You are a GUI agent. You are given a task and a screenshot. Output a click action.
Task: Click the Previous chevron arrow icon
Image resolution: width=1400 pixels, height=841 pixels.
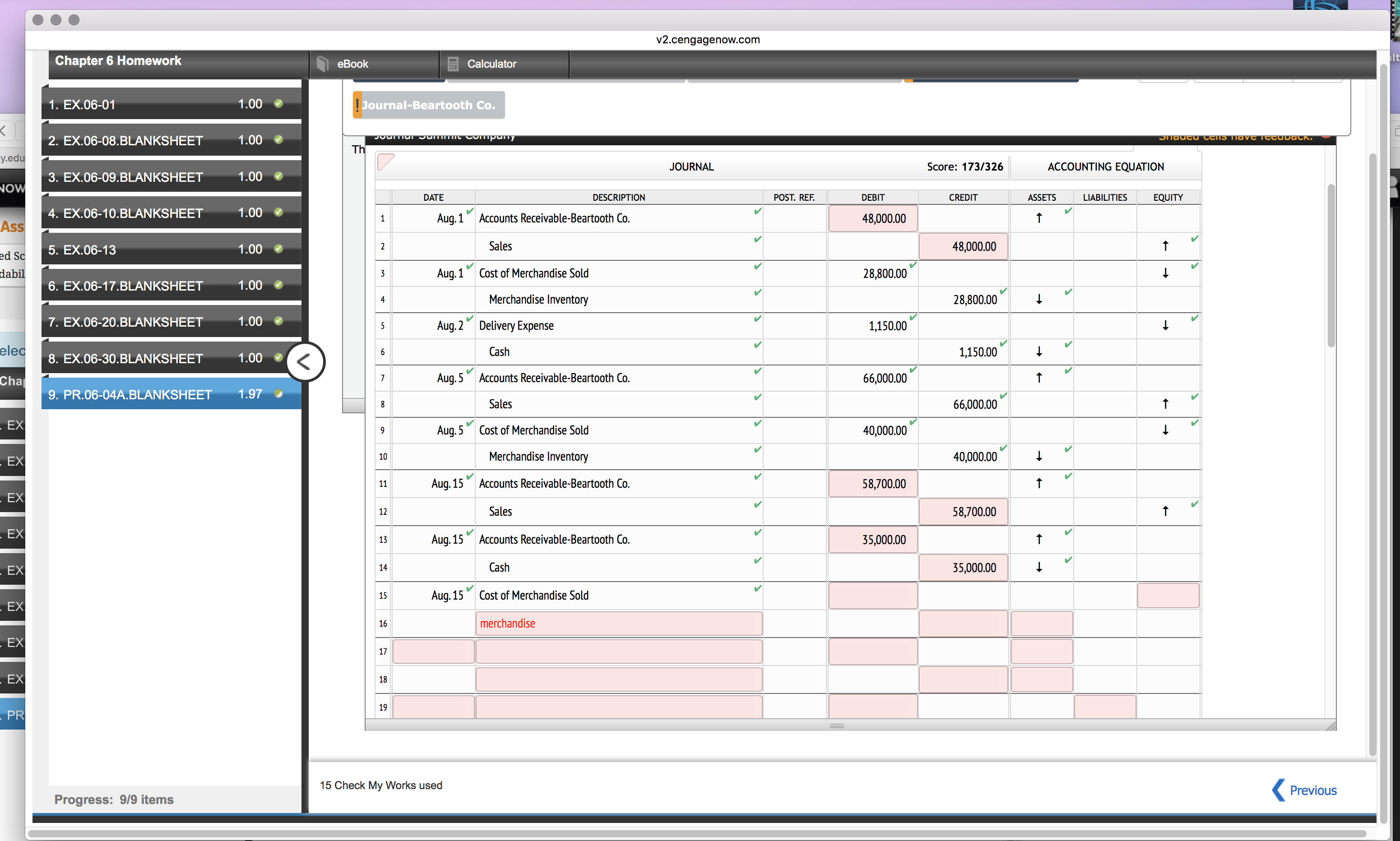pos(1278,790)
